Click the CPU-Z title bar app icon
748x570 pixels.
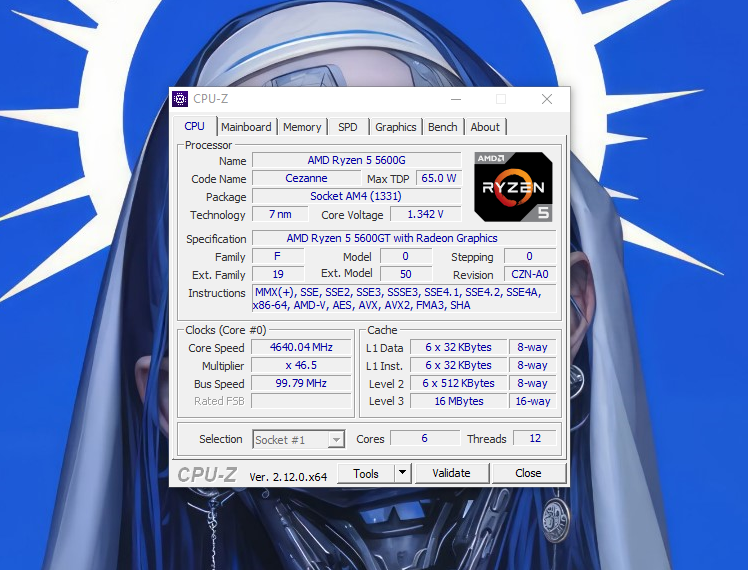pos(180,99)
